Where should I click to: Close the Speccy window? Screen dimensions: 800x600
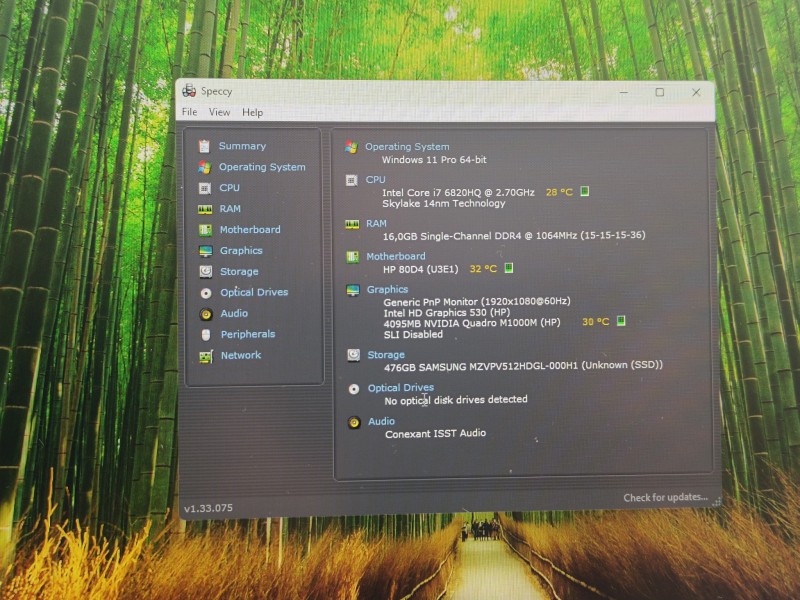(696, 92)
